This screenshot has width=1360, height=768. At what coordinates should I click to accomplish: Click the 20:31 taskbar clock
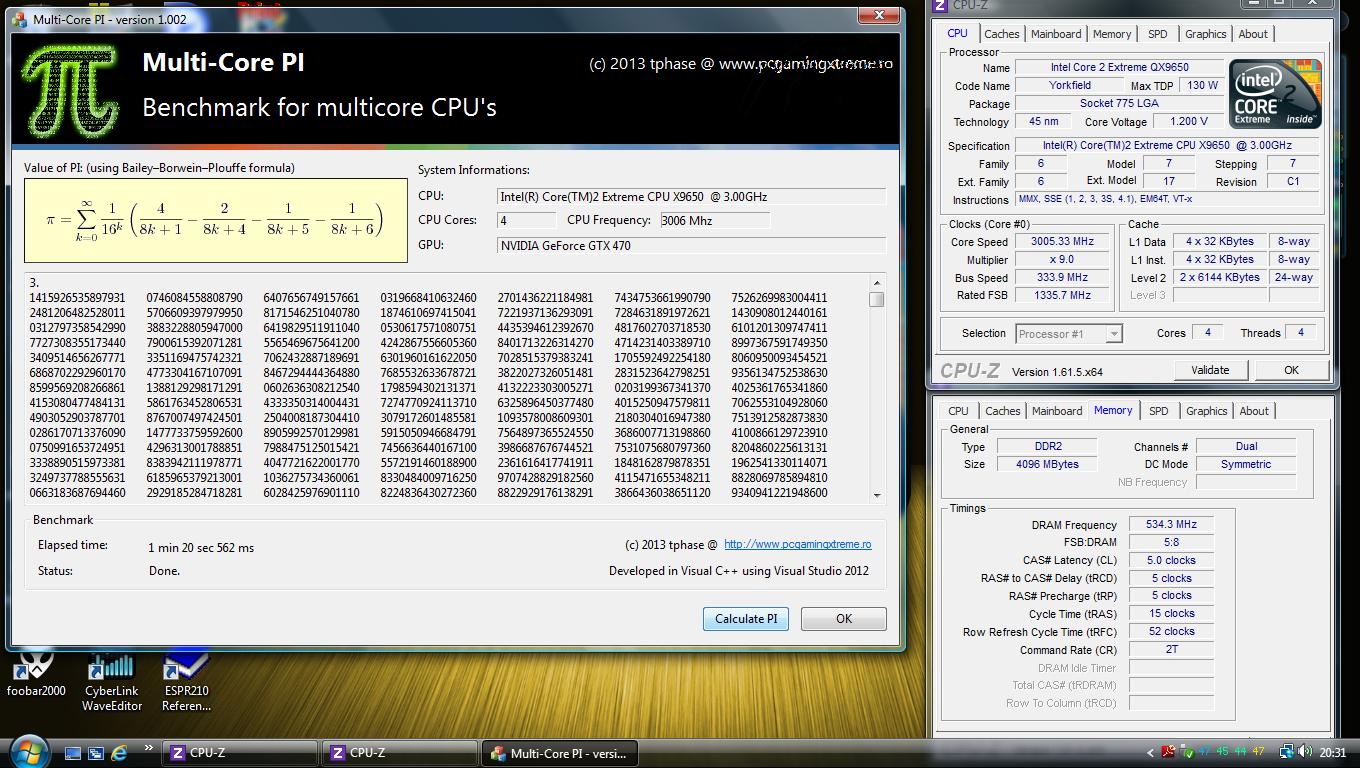1333,753
